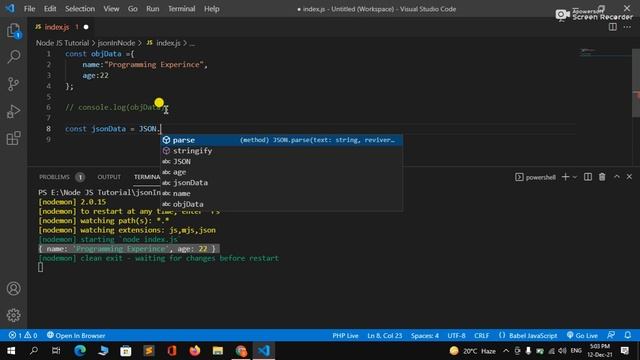The image size is (640, 360).
Task: Open Windows taskbar search
Action: [x=34, y=351]
